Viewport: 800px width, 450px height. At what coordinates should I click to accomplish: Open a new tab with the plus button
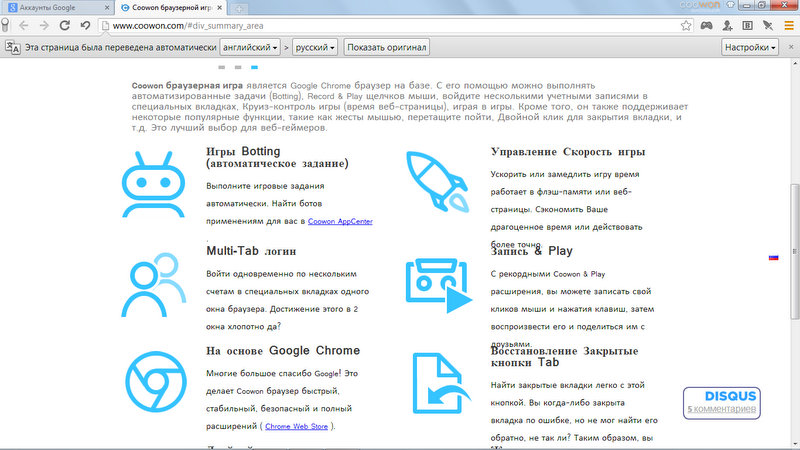coord(239,8)
